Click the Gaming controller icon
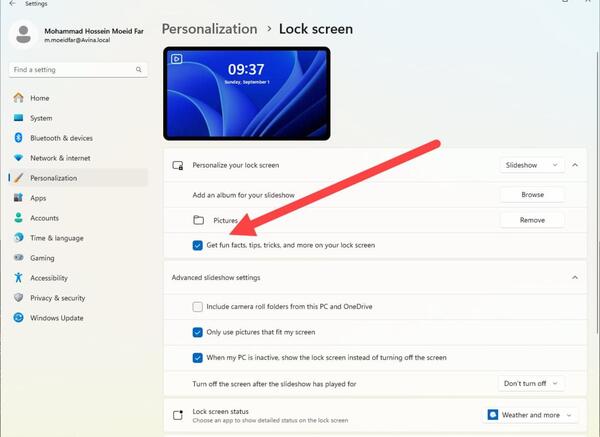The height and width of the screenshot is (437, 600). [18, 257]
